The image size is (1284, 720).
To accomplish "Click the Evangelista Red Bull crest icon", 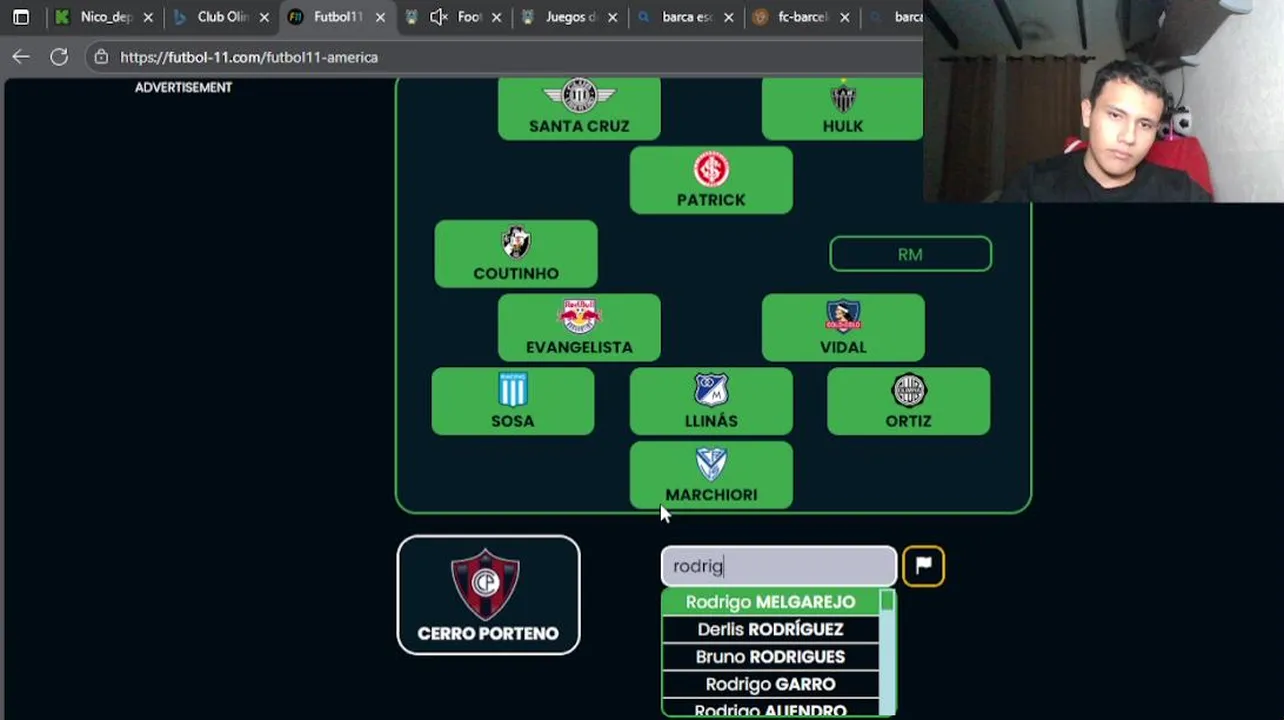I will coord(579,317).
